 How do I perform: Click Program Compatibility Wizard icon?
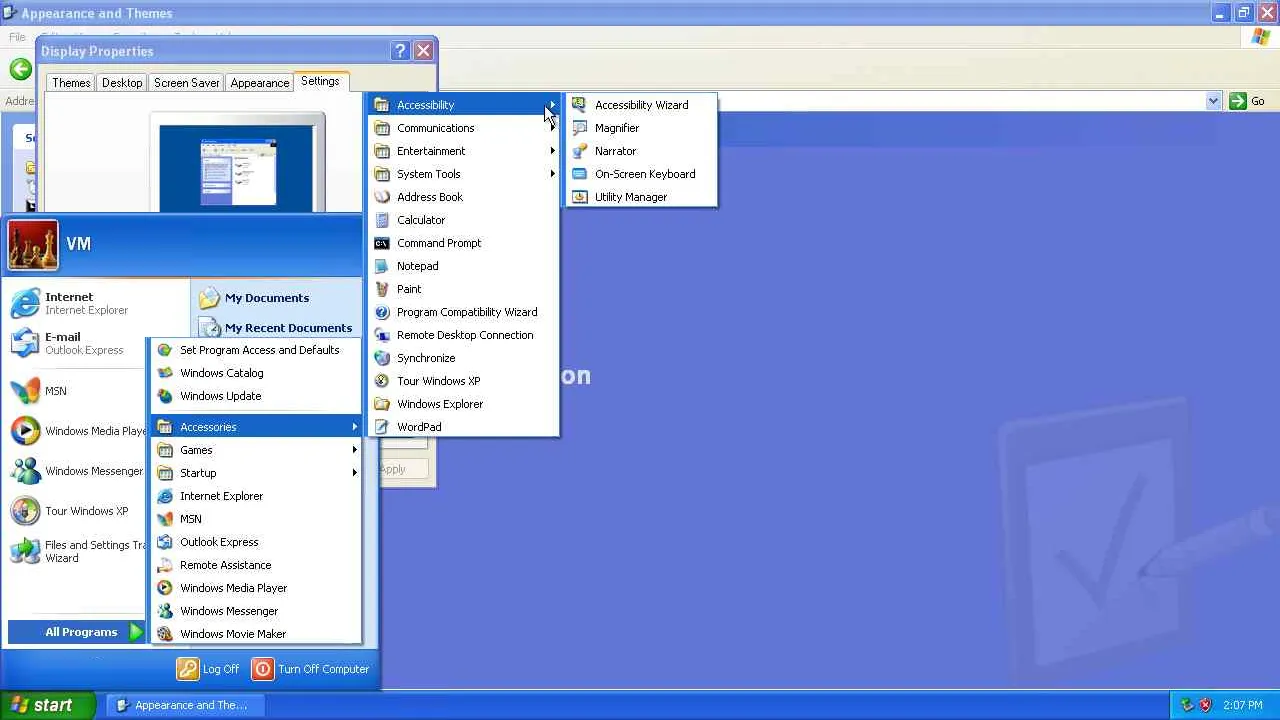(381, 312)
